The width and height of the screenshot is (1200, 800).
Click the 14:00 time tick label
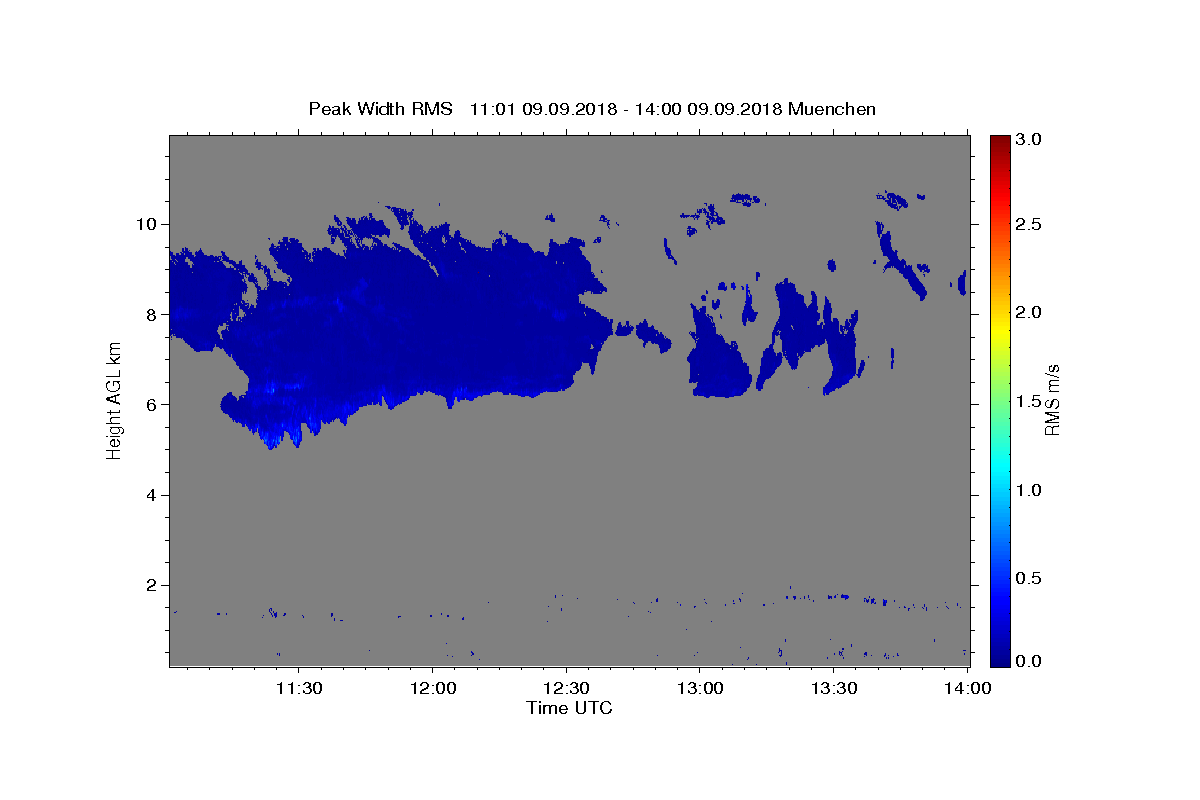click(x=968, y=688)
